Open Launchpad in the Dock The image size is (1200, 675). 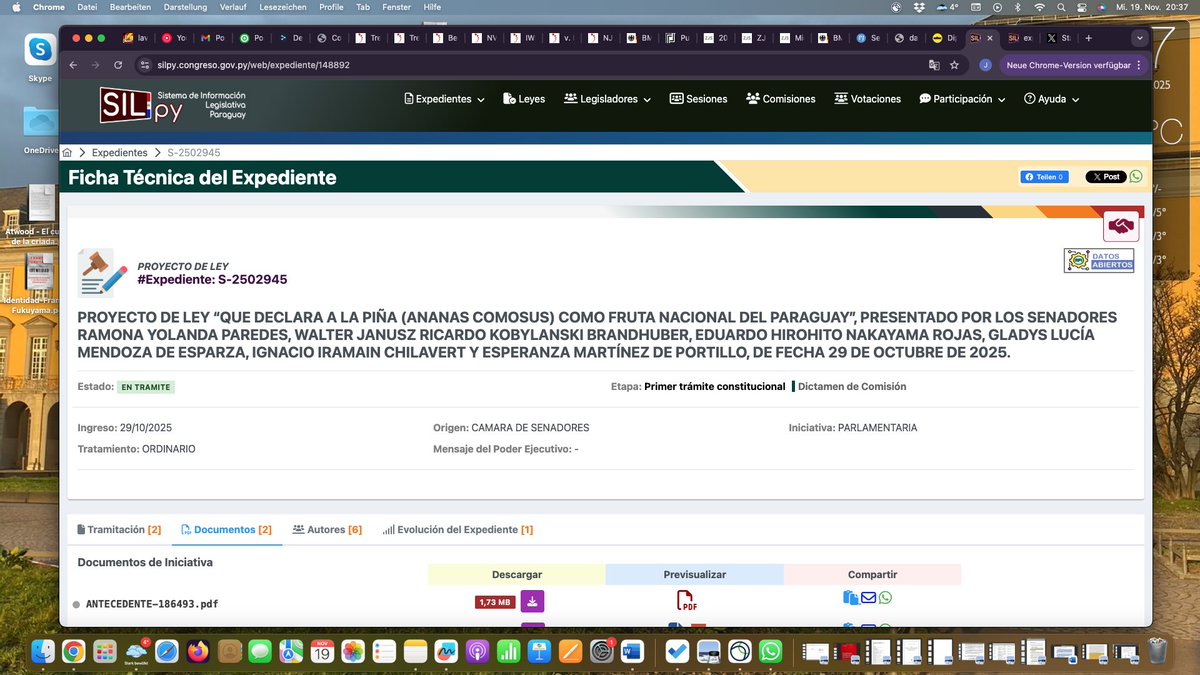(105, 652)
